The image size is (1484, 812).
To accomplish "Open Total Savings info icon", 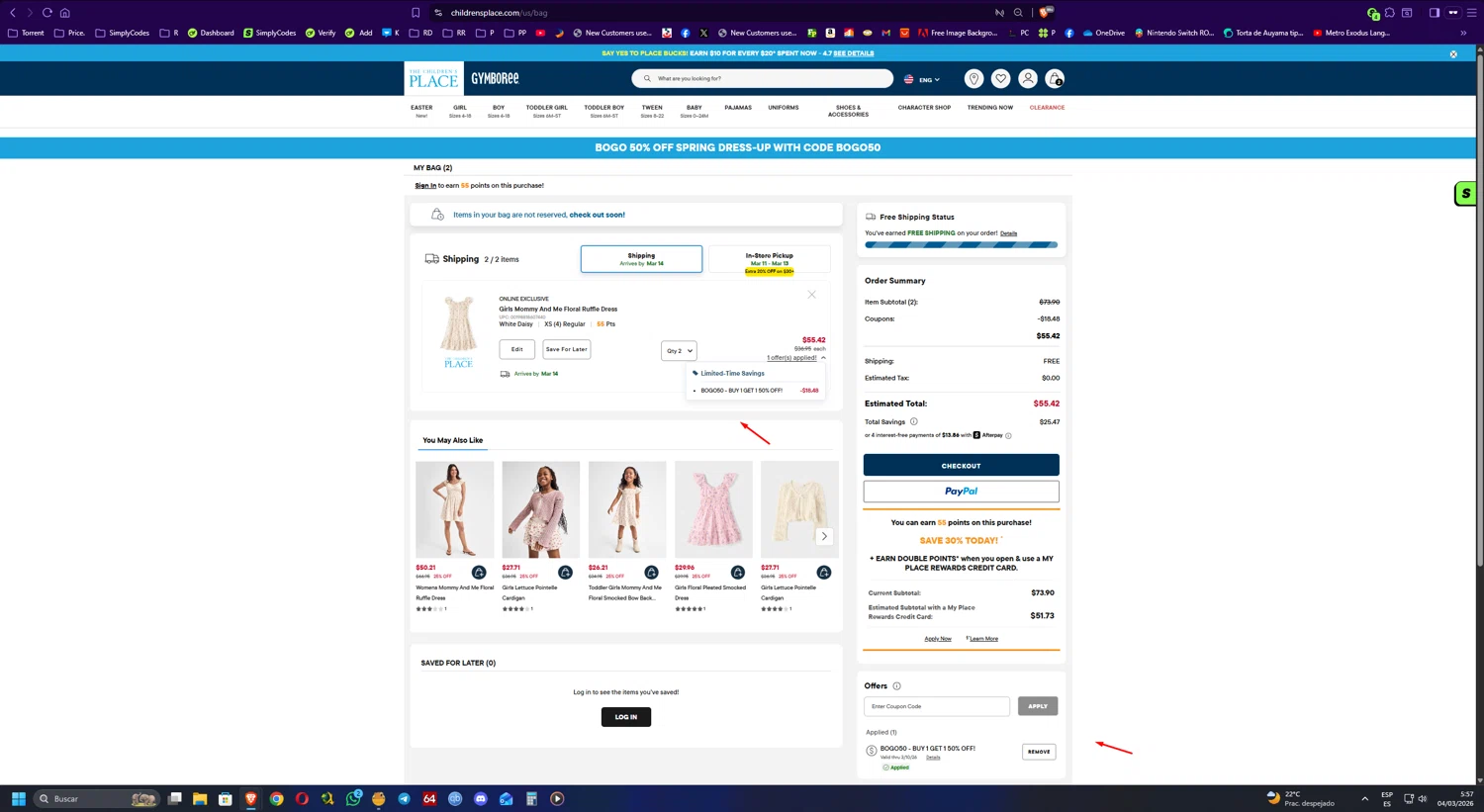I will [x=913, y=422].
